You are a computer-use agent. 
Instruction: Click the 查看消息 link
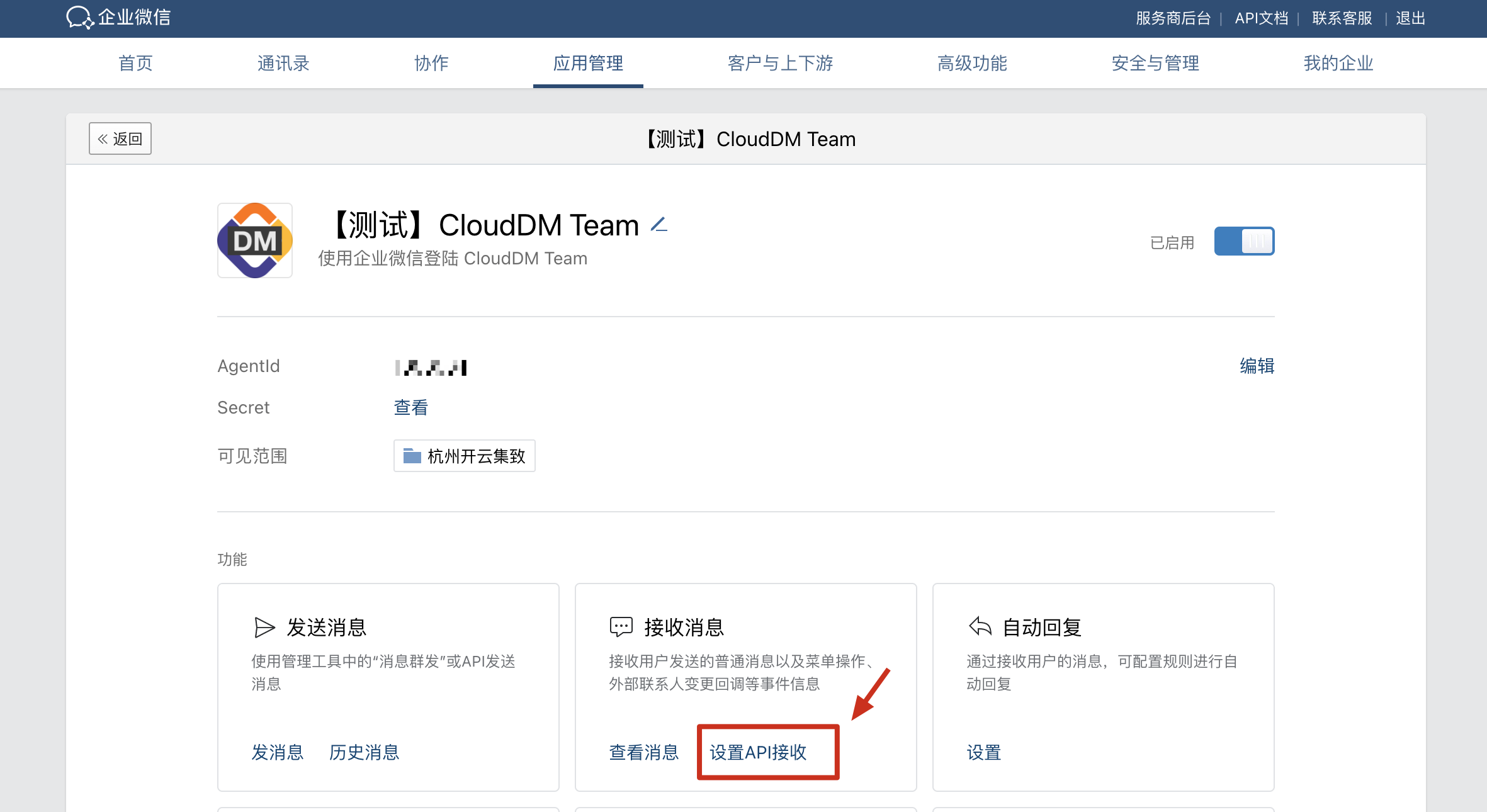click(x=643, y=752)
